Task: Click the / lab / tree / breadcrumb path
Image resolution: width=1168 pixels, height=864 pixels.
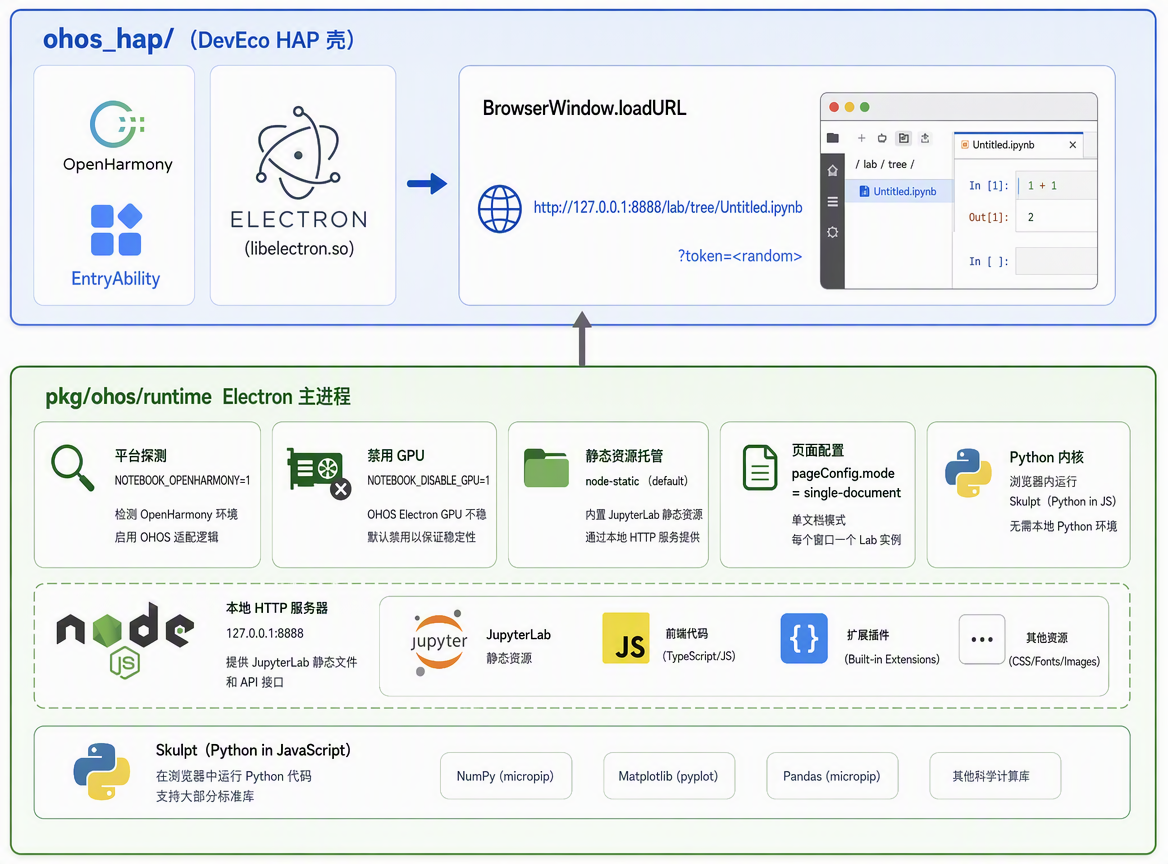Action: click(x=884, y=165)
